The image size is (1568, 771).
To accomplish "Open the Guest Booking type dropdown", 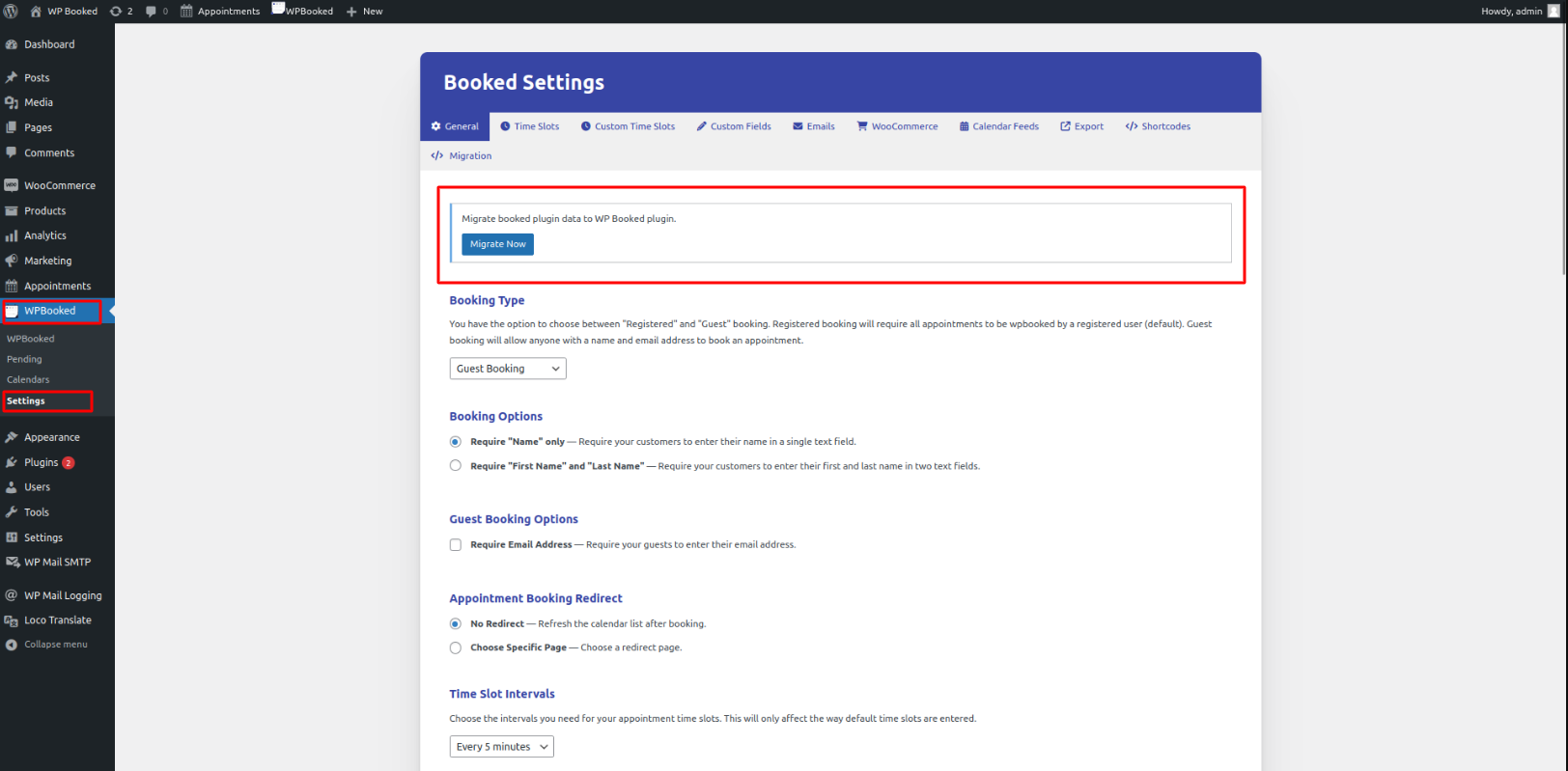I will click(x=508, y=369).
